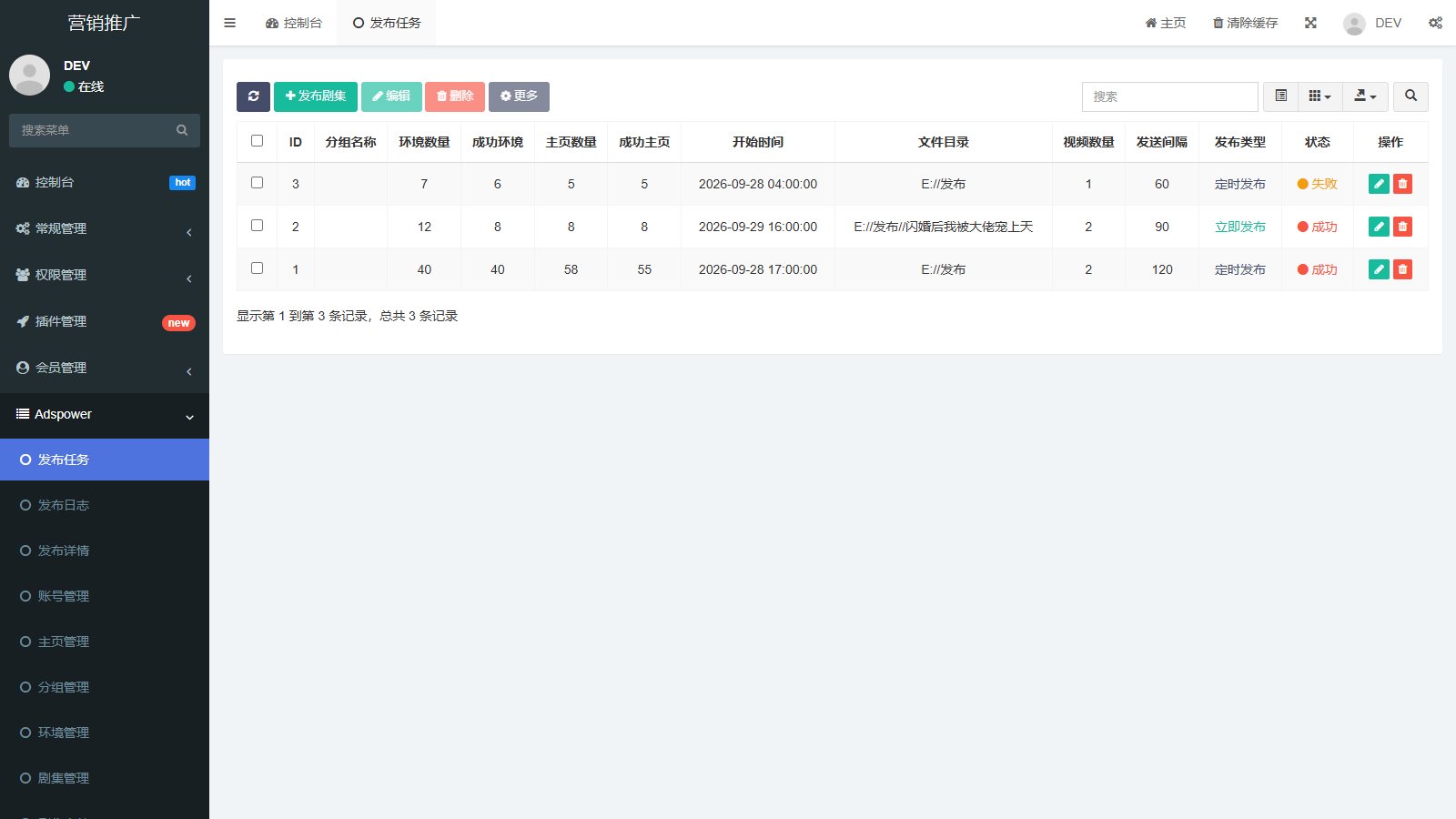The width and height of the screenshot is (1456, 819).
Task: Click the sidebar search menu magnifier icon
Action: click(182, 130)
